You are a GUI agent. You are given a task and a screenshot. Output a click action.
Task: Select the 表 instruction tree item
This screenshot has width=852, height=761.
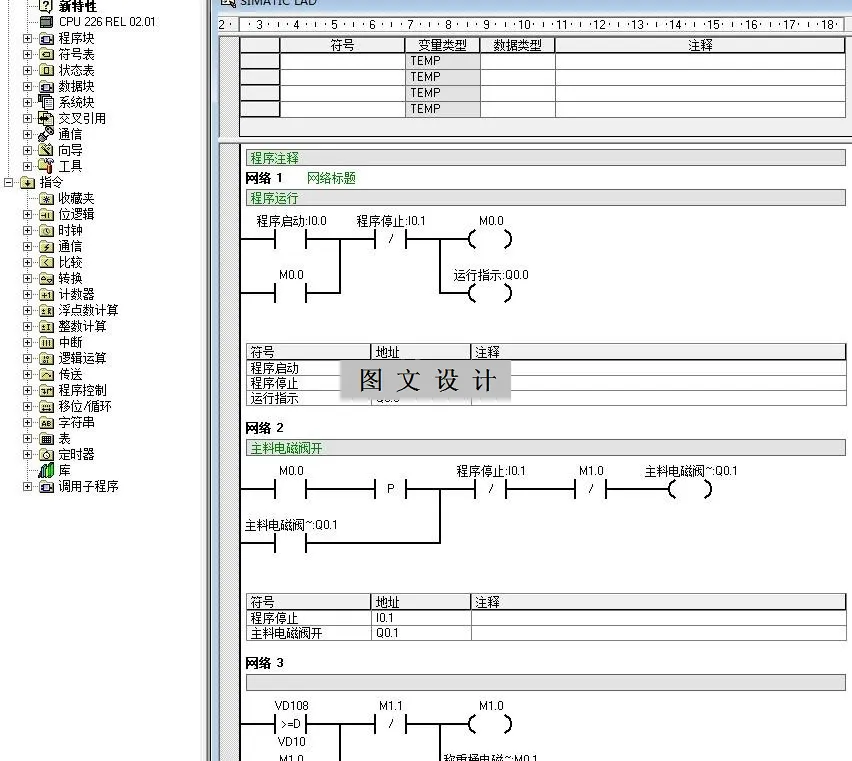click(x=64, y=438)
